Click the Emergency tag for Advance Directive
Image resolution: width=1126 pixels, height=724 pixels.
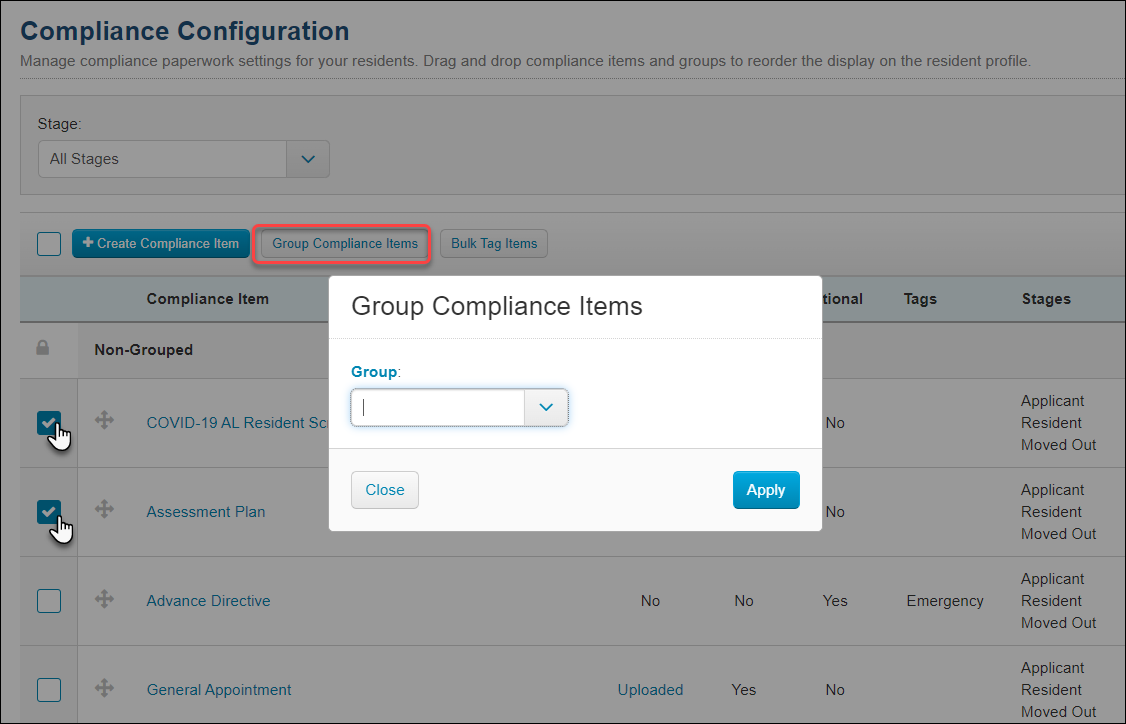(x=945, y=600)
